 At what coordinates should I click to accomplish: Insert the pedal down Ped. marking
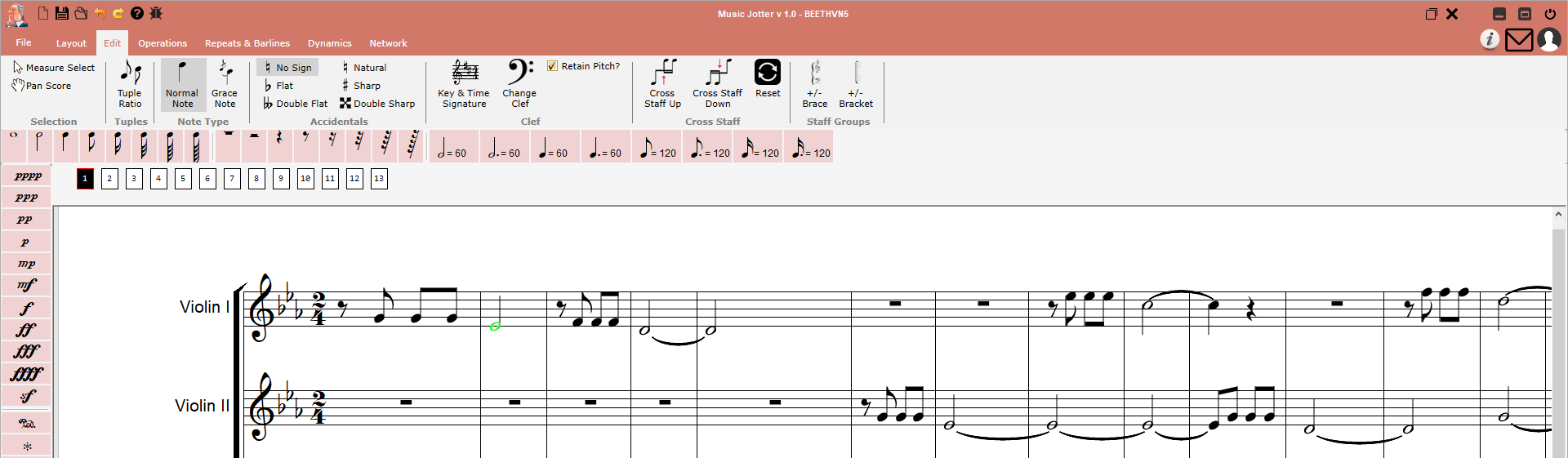coord(26,423)
